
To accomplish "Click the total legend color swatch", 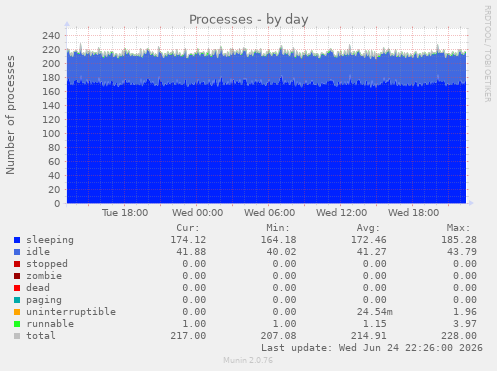I will [x=17, y=336].
